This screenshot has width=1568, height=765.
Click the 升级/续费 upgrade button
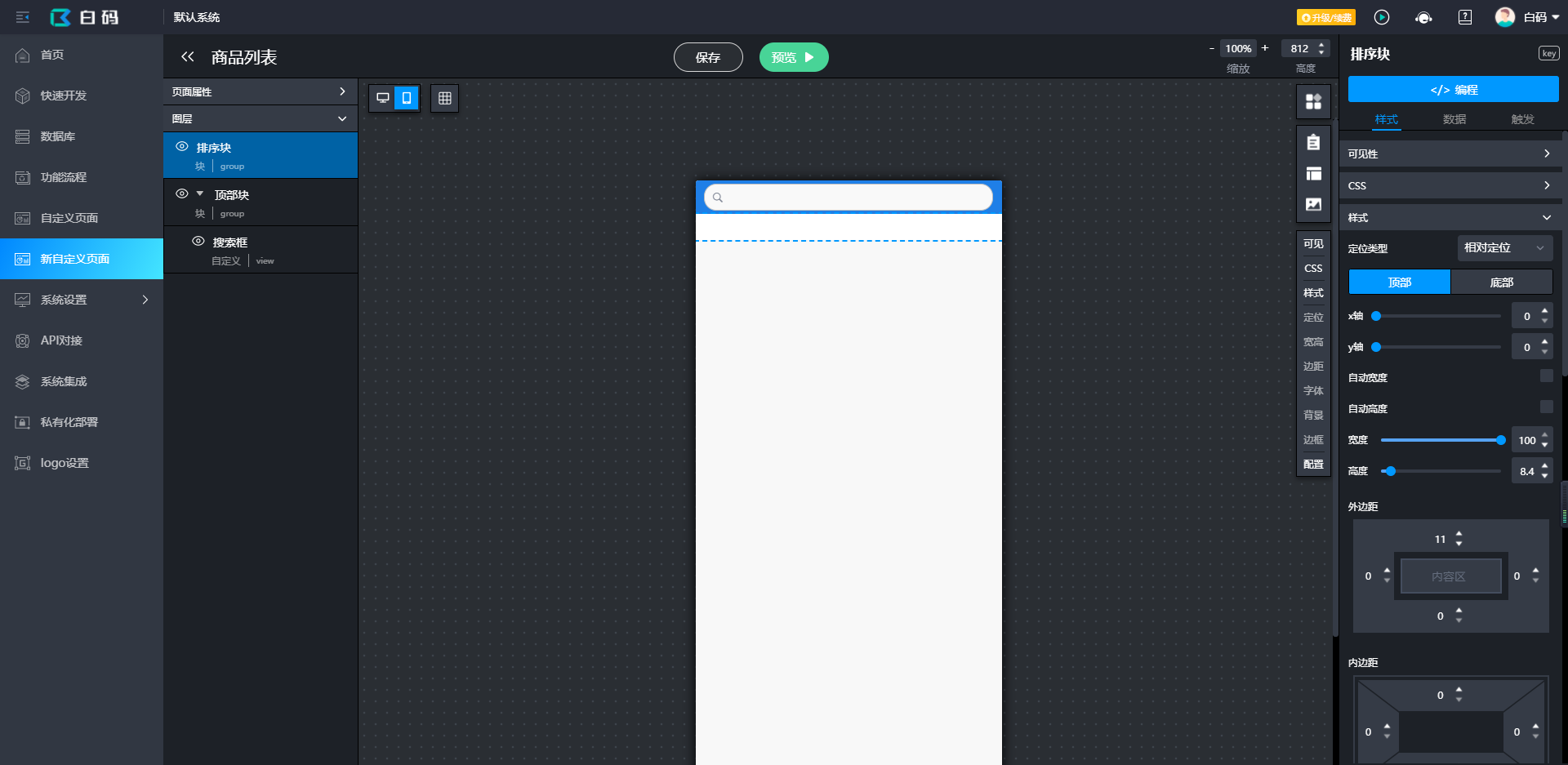[1325, 17]
